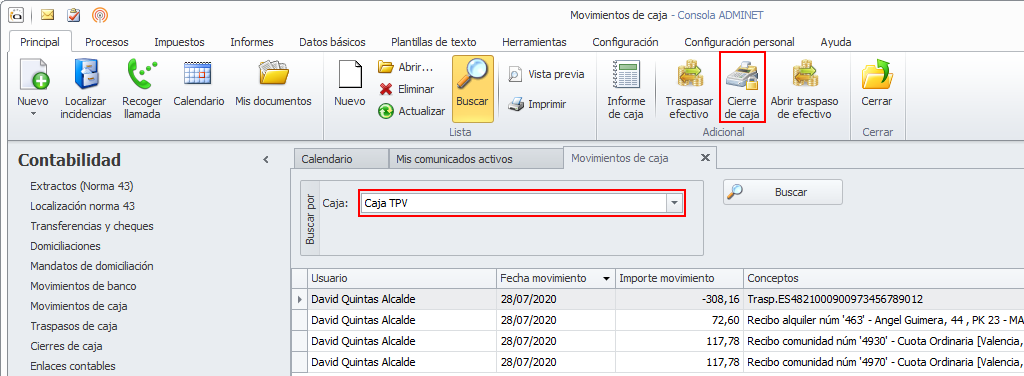Image resolution: width=1024 pixels, height=376 pixels.
Task: Click the app logo icon in title bar
Action: click(x=16, y=14)
